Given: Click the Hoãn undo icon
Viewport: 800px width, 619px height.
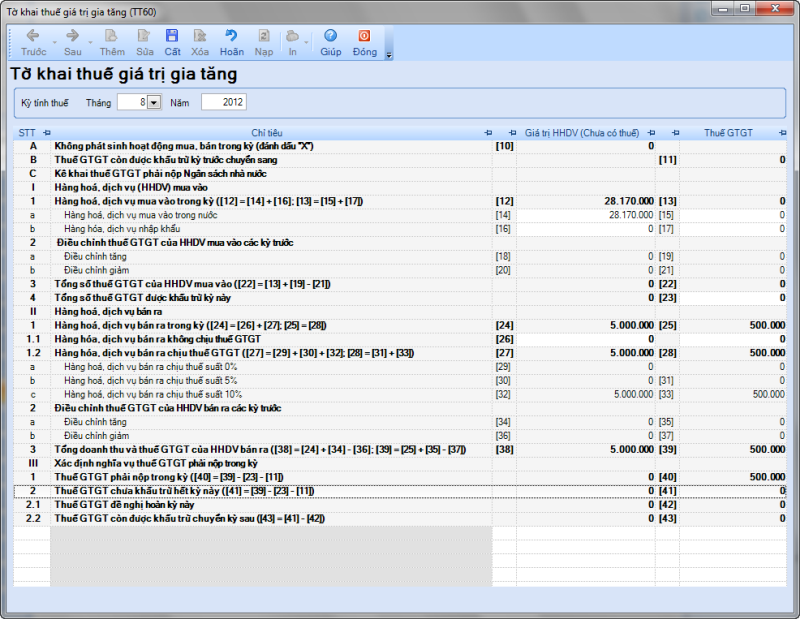Looking at the screenshot, I should [231, 36].
